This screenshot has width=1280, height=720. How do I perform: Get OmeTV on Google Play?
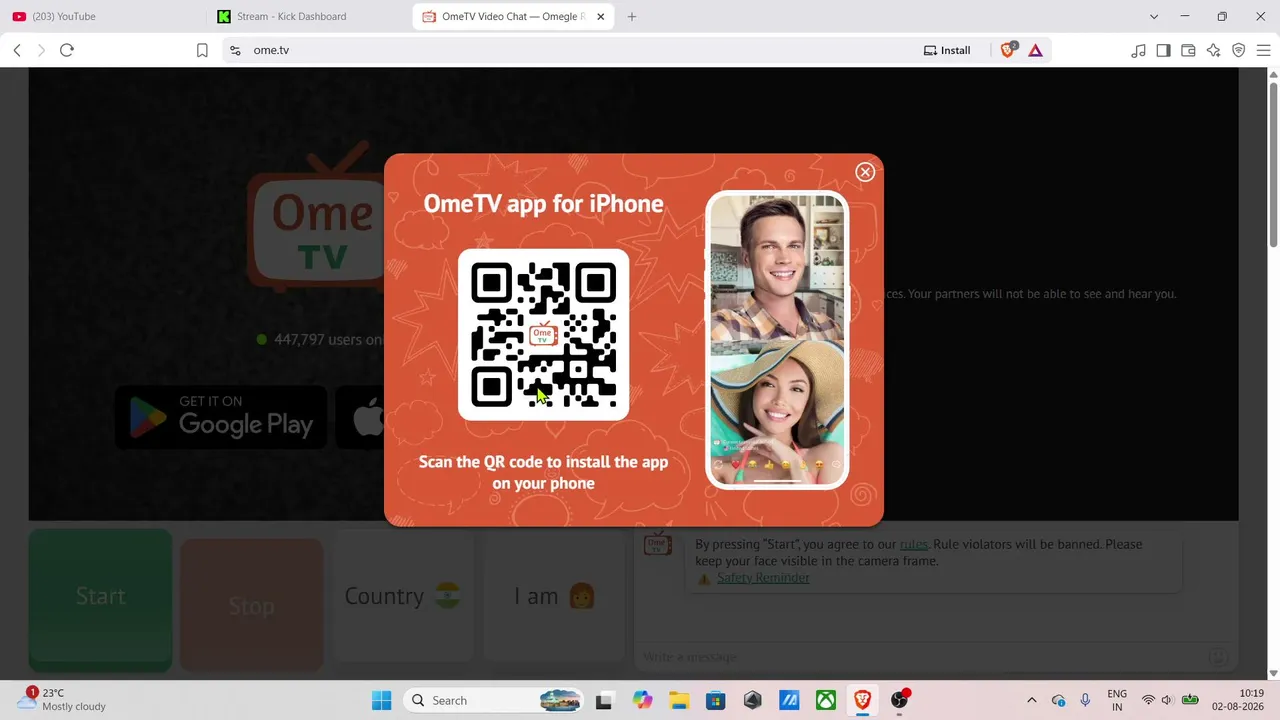click(x=221, y=417)
